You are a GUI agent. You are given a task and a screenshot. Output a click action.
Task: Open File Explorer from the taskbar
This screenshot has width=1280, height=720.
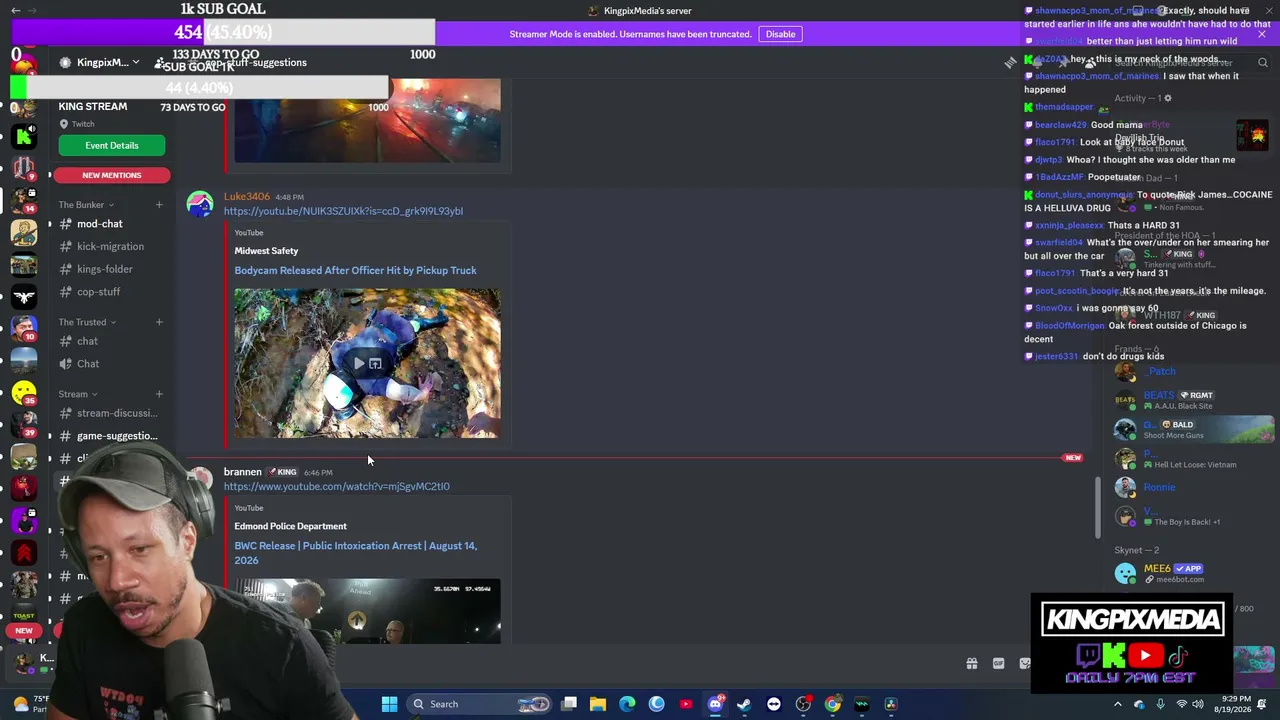pyautogui.click(x=598, y=704)
